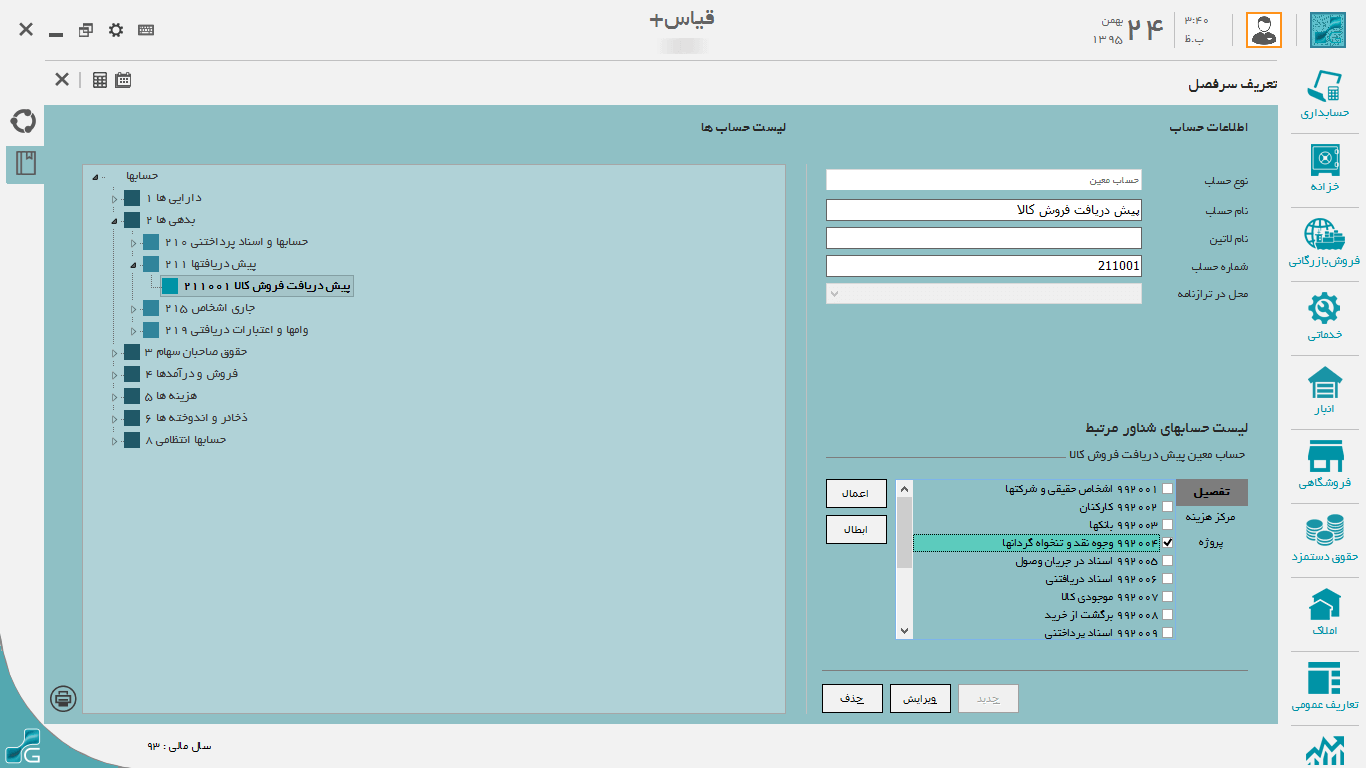Check the 992003 بانکها checkbox
Image resolution: width=1366 pixels, height=768 pixels.
pos(1167,525)
